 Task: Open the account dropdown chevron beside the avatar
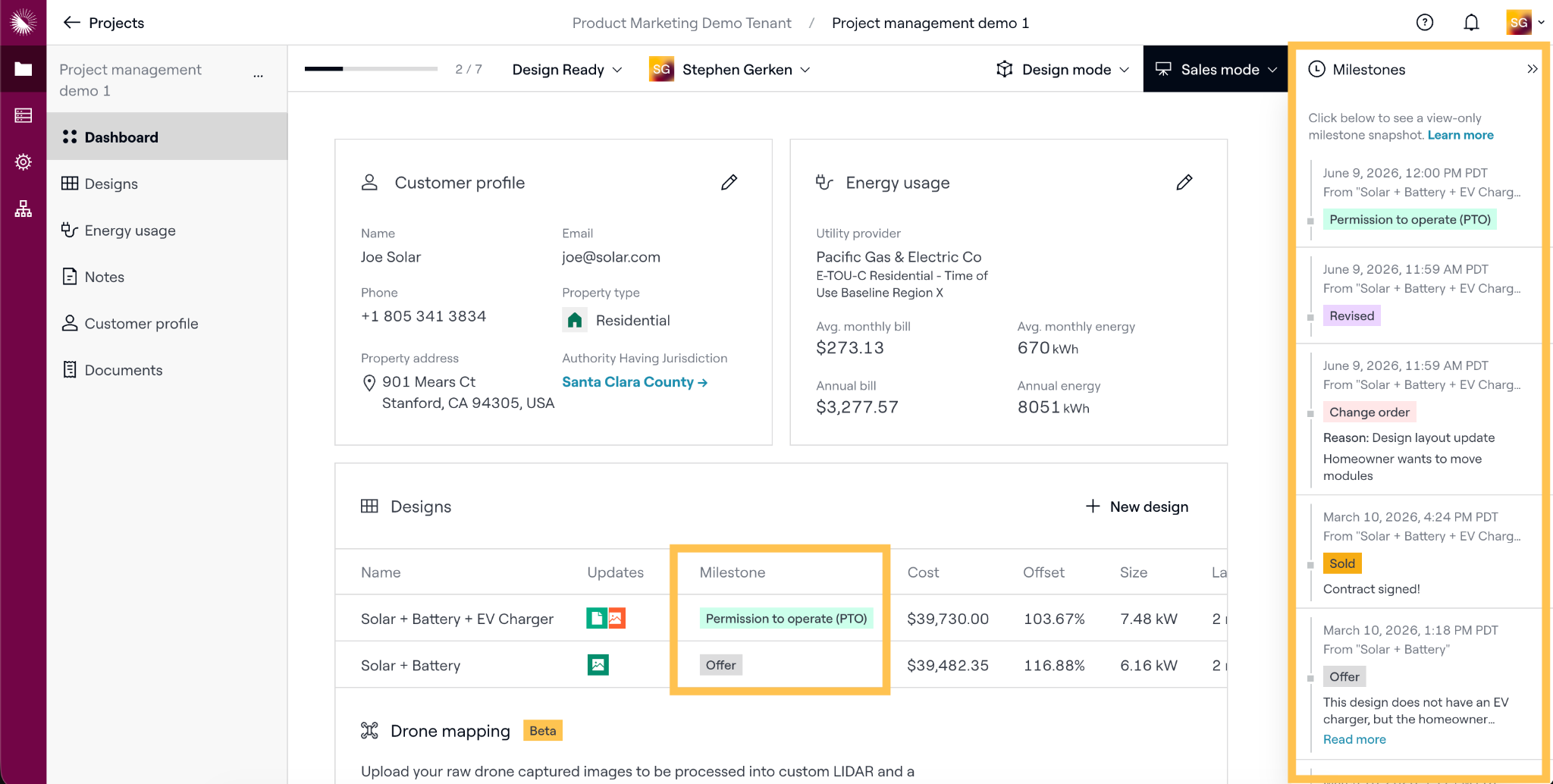1542,23
